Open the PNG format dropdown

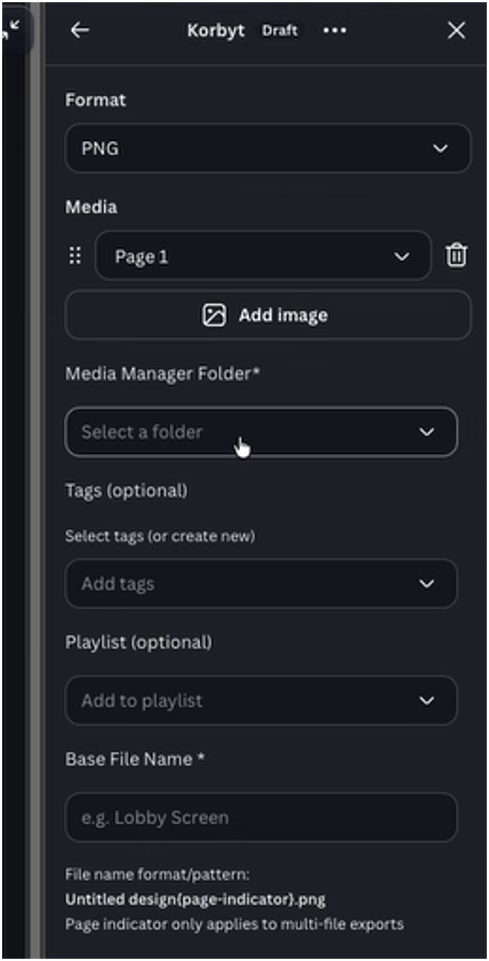coord(268,148)
